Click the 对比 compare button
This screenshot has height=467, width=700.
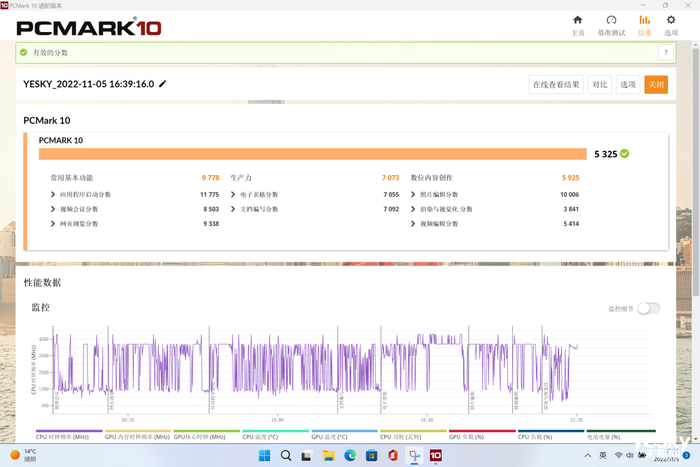click(x=600, y=84)
